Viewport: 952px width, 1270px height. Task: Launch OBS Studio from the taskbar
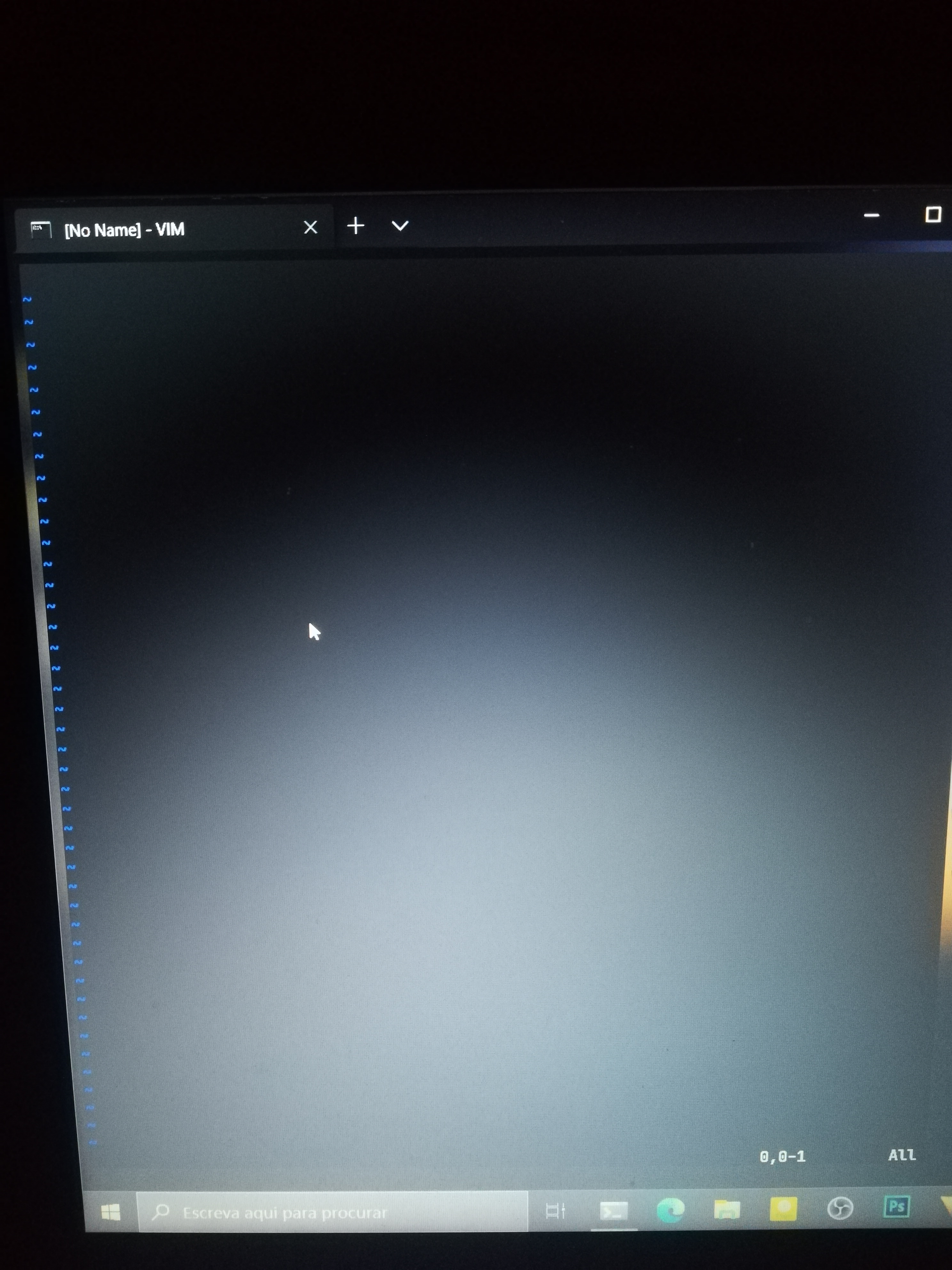click(839, 1208)
